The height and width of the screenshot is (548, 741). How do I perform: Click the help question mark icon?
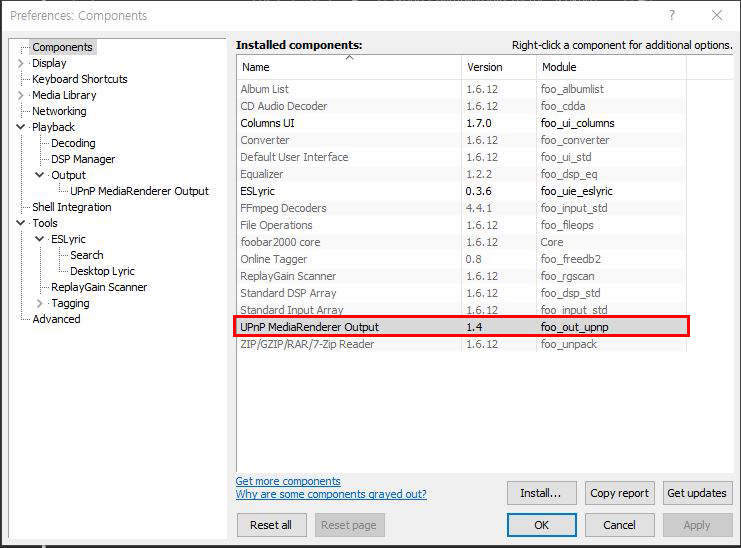click(x=672, y=16)
